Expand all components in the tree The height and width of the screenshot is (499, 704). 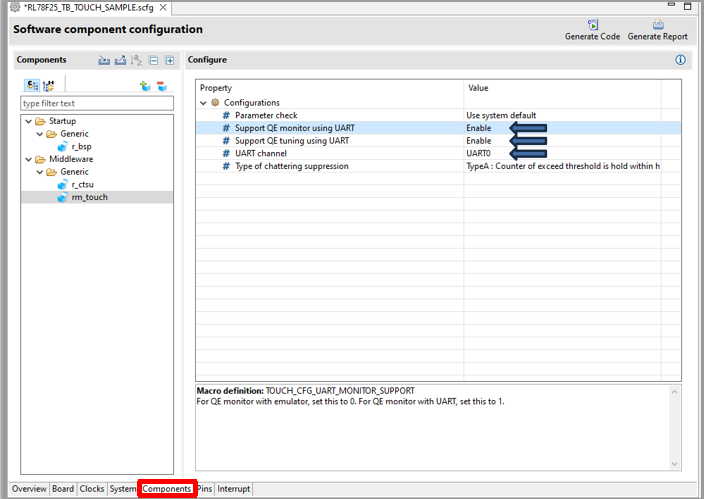tap(169, 61)
